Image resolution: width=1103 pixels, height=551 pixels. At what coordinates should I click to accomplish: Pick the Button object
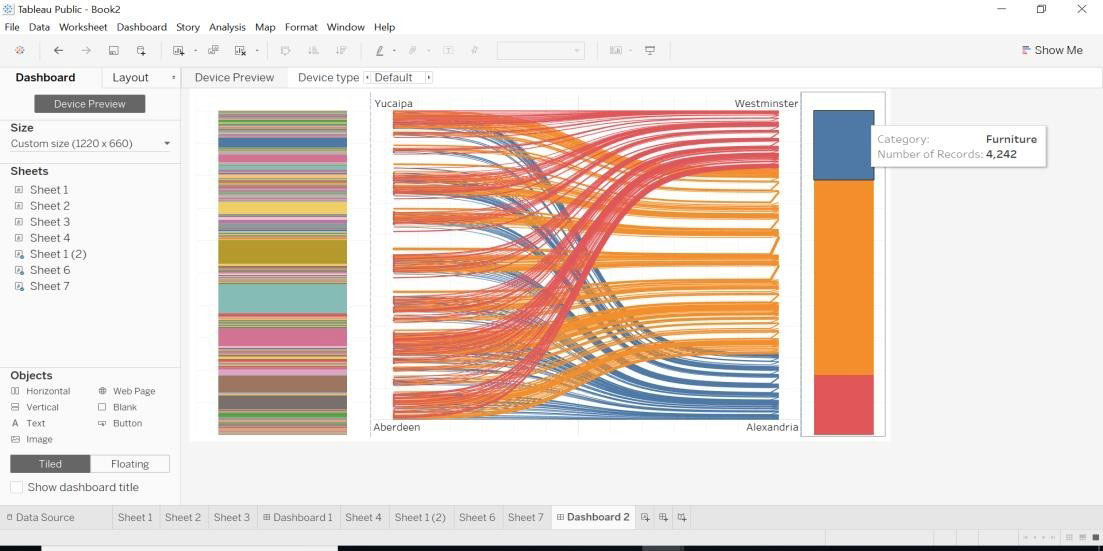(120, 424)
